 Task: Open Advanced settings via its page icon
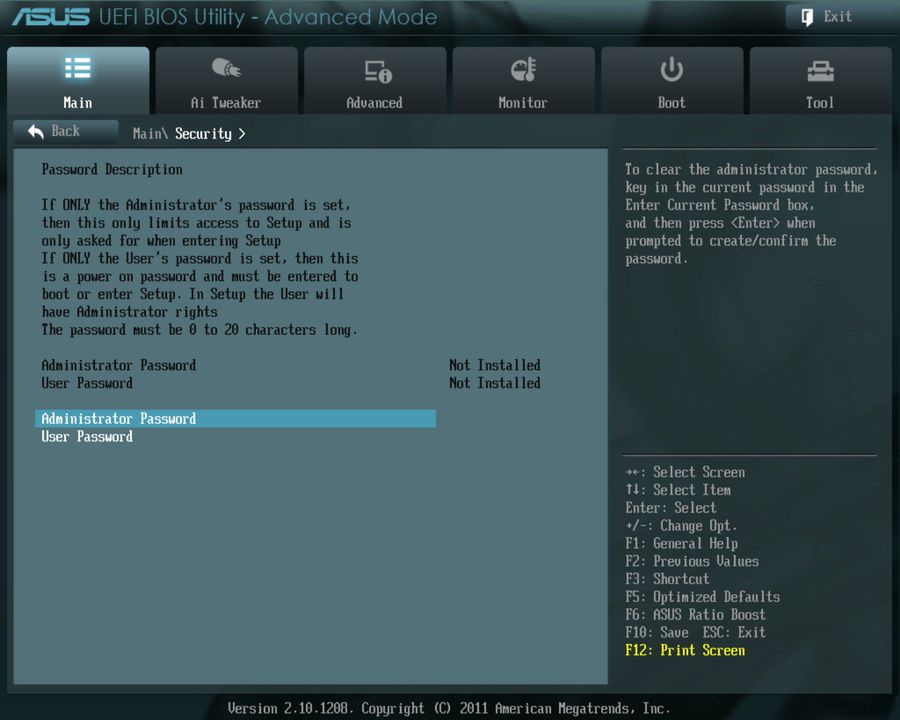(x=374, y=68)
